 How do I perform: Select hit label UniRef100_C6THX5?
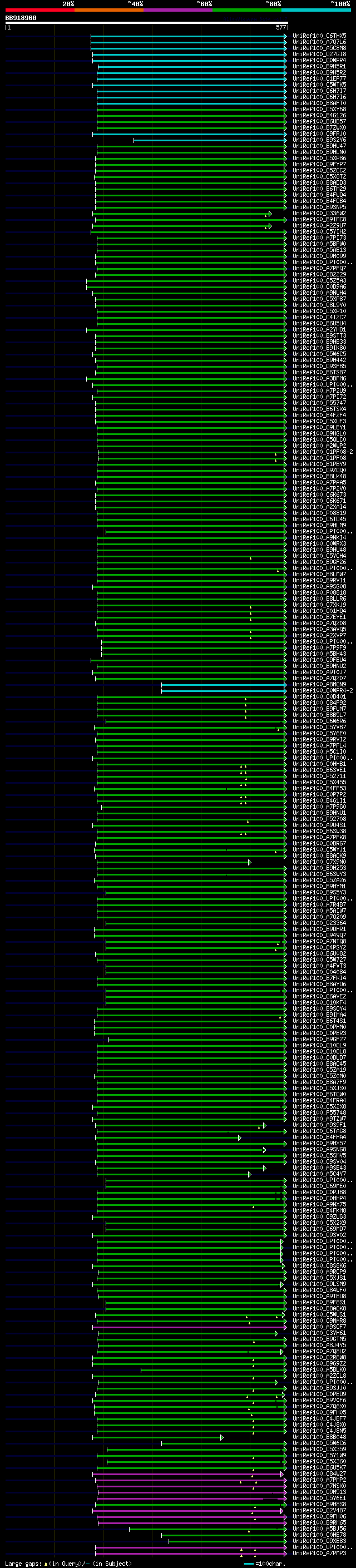(x=319, y=36)
